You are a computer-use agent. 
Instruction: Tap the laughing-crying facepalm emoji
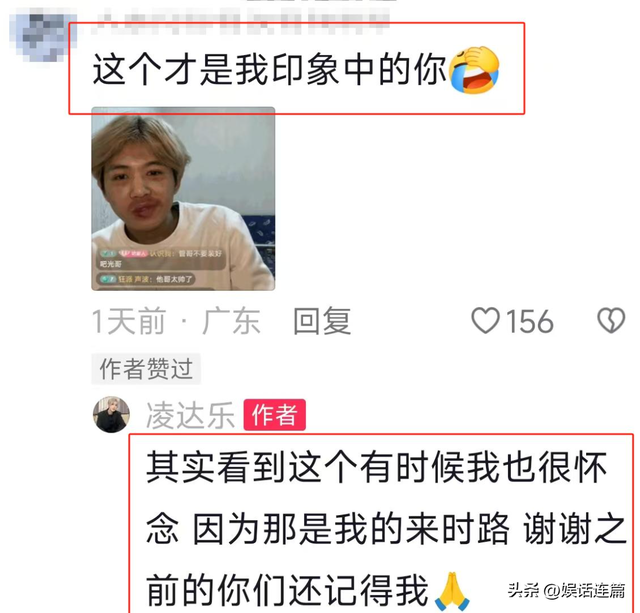pos(474,70)
